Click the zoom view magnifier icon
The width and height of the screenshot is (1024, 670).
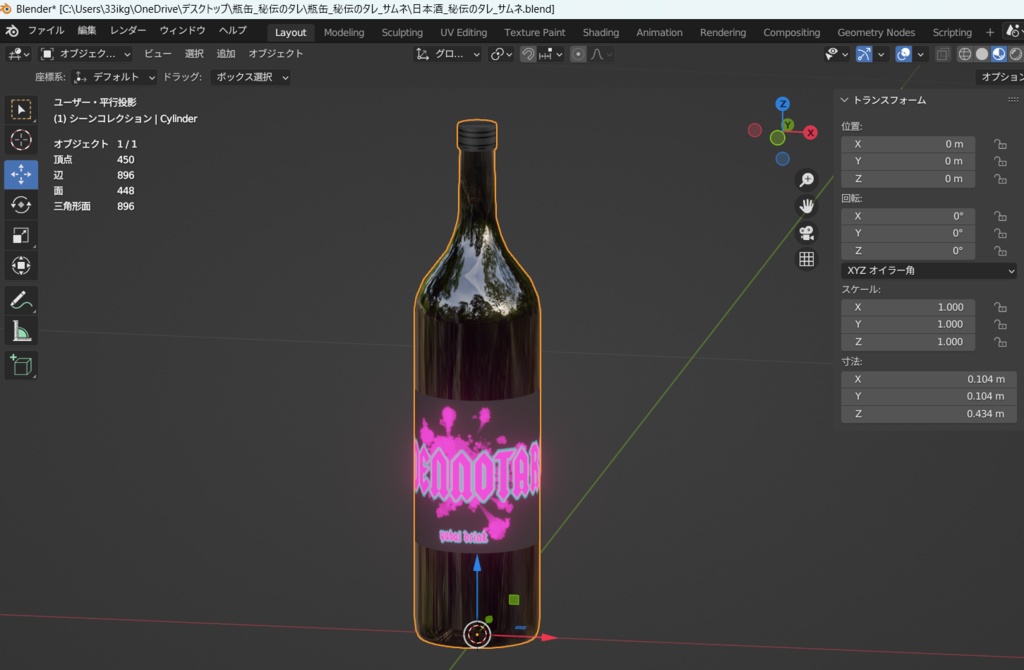pos(807,180)
